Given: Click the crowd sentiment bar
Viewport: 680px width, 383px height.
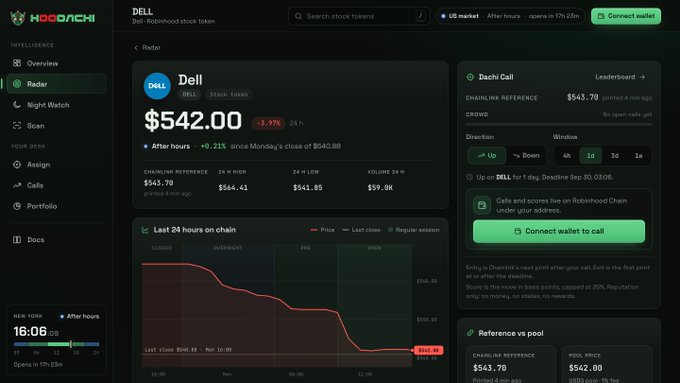Looking at the screenshot, I should coord(559,124).
